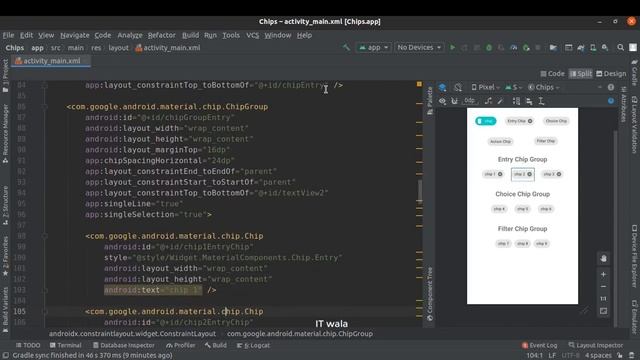Click the Pack layout icon
This screenshot has width=640, height=360.
[516, 101]
